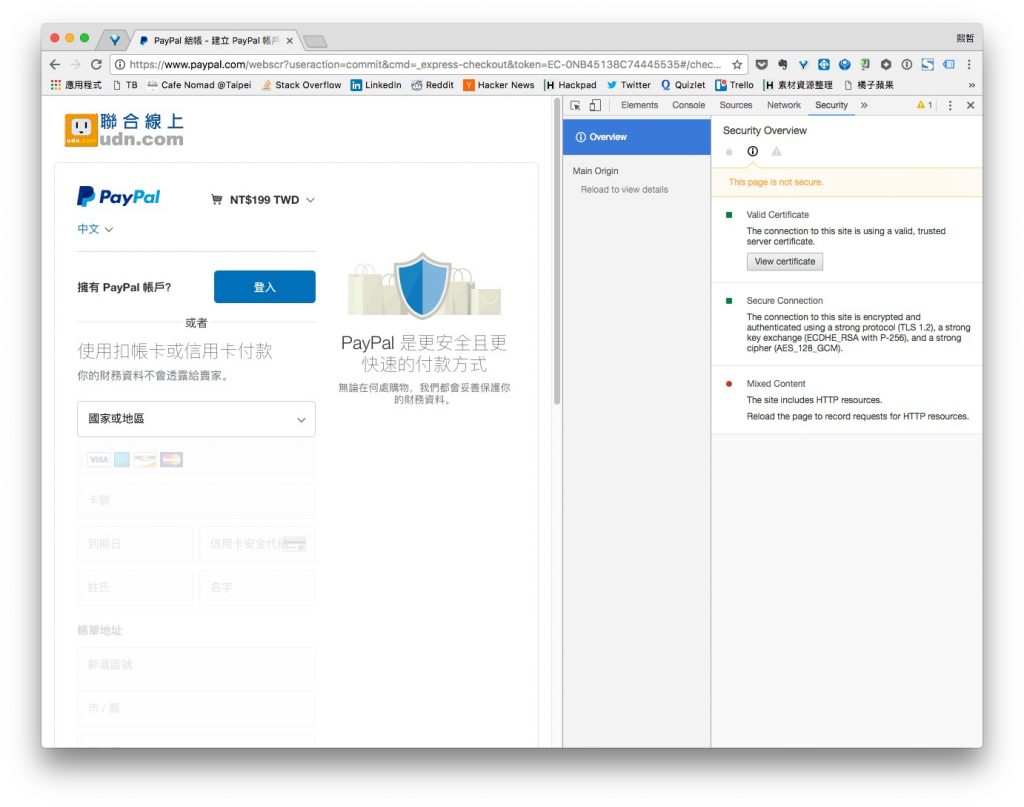
Task: Reload the PayPal page
Action: pyautogui.click(x=96, y=64)
